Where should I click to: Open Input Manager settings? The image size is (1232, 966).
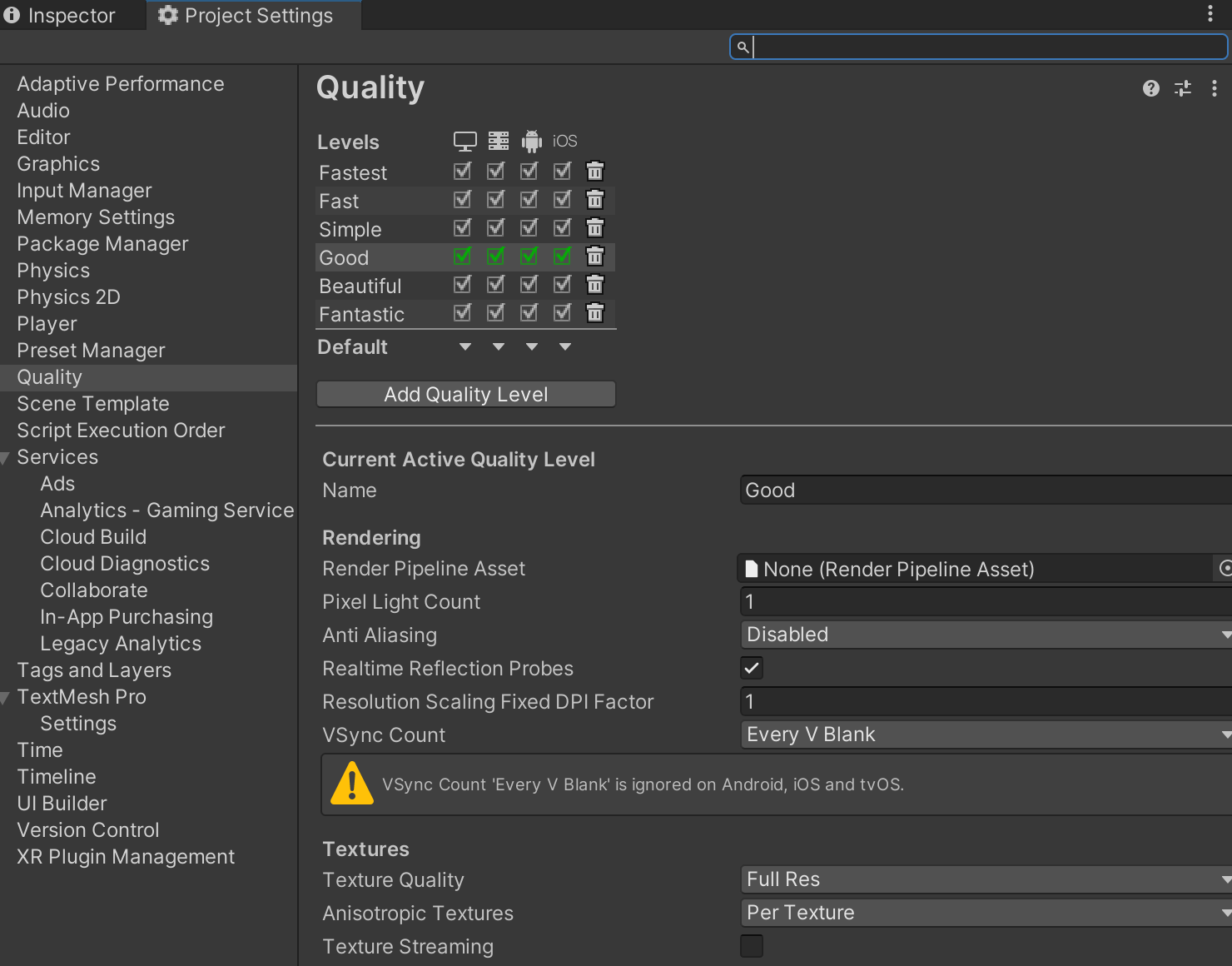[x=84, y=191]
